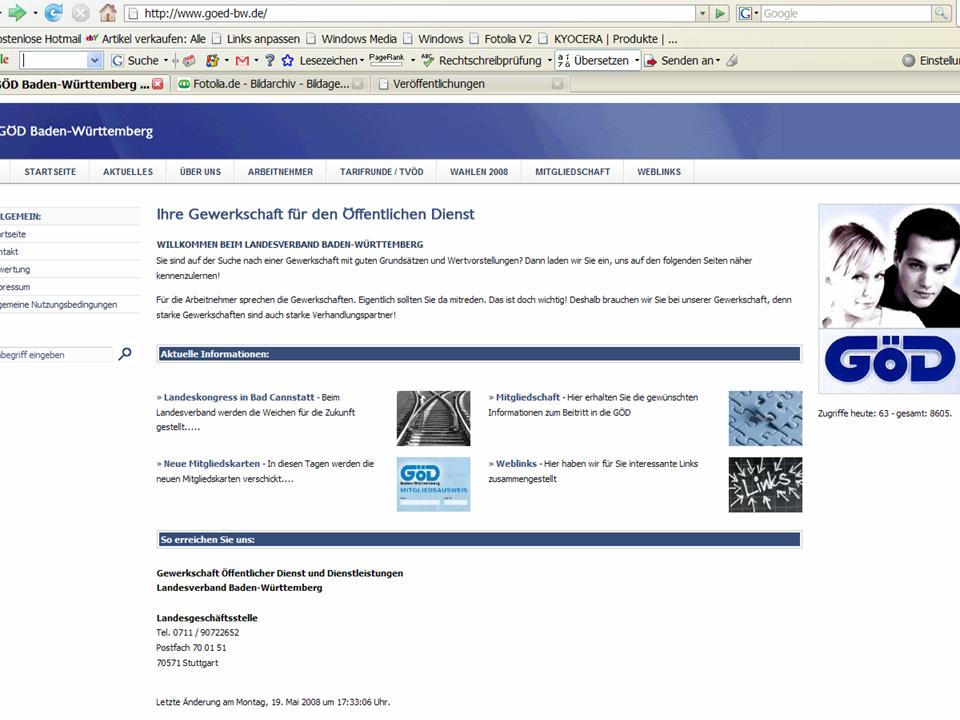The width and height of the screenshot is (960, 720).
Task: Open the MITGLIEDSCHAFT navigation item
Action: 572,172
